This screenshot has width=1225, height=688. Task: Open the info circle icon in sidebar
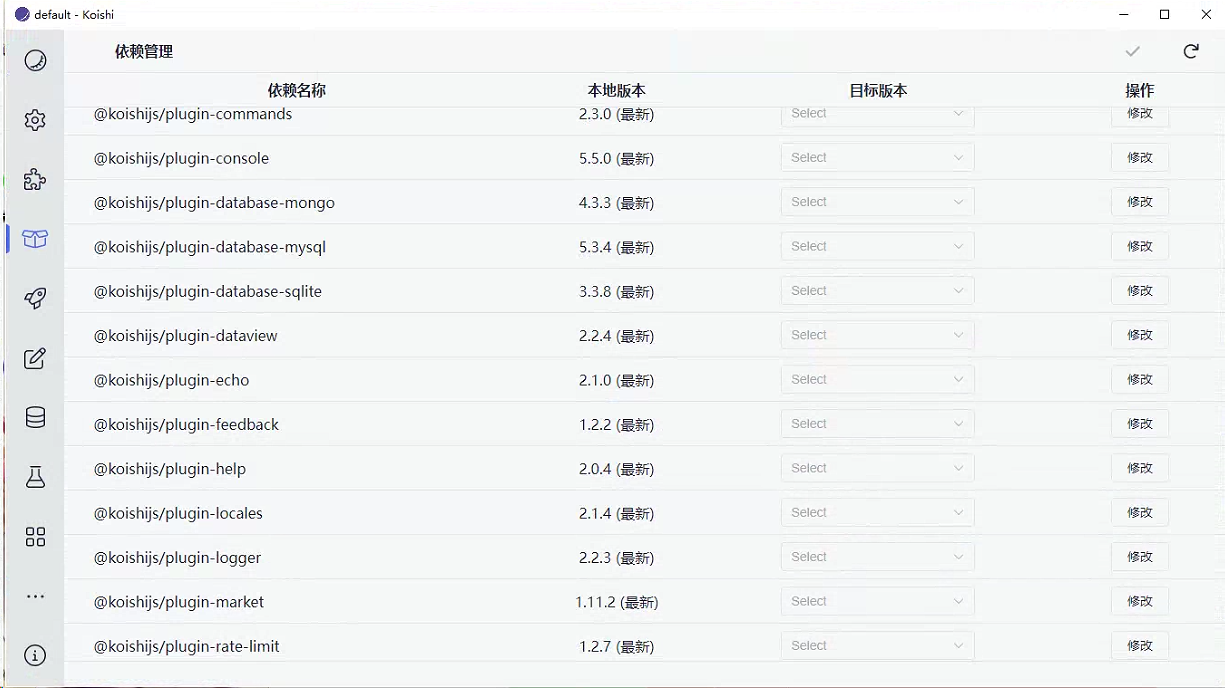coord(35,656)
